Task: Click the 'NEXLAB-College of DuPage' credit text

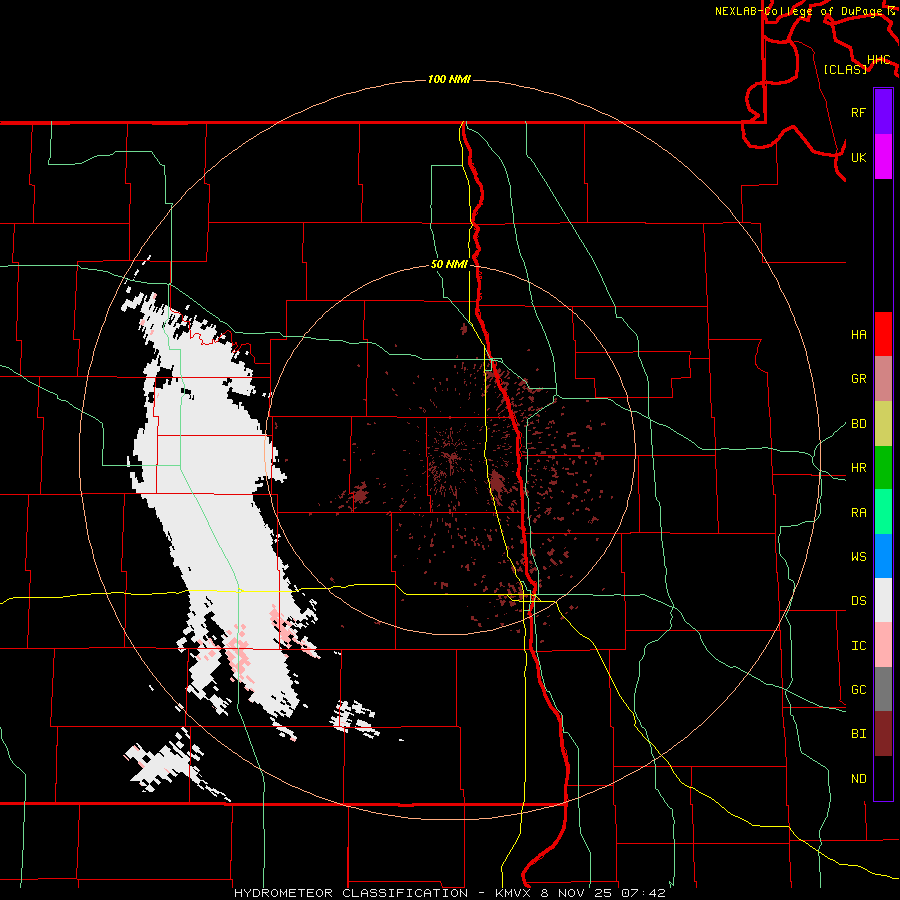Action: 801,11
